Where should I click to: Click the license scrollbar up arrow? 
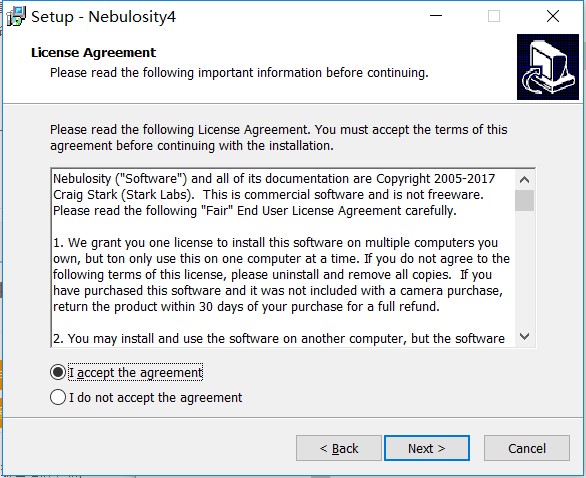[x=524, y=180]
